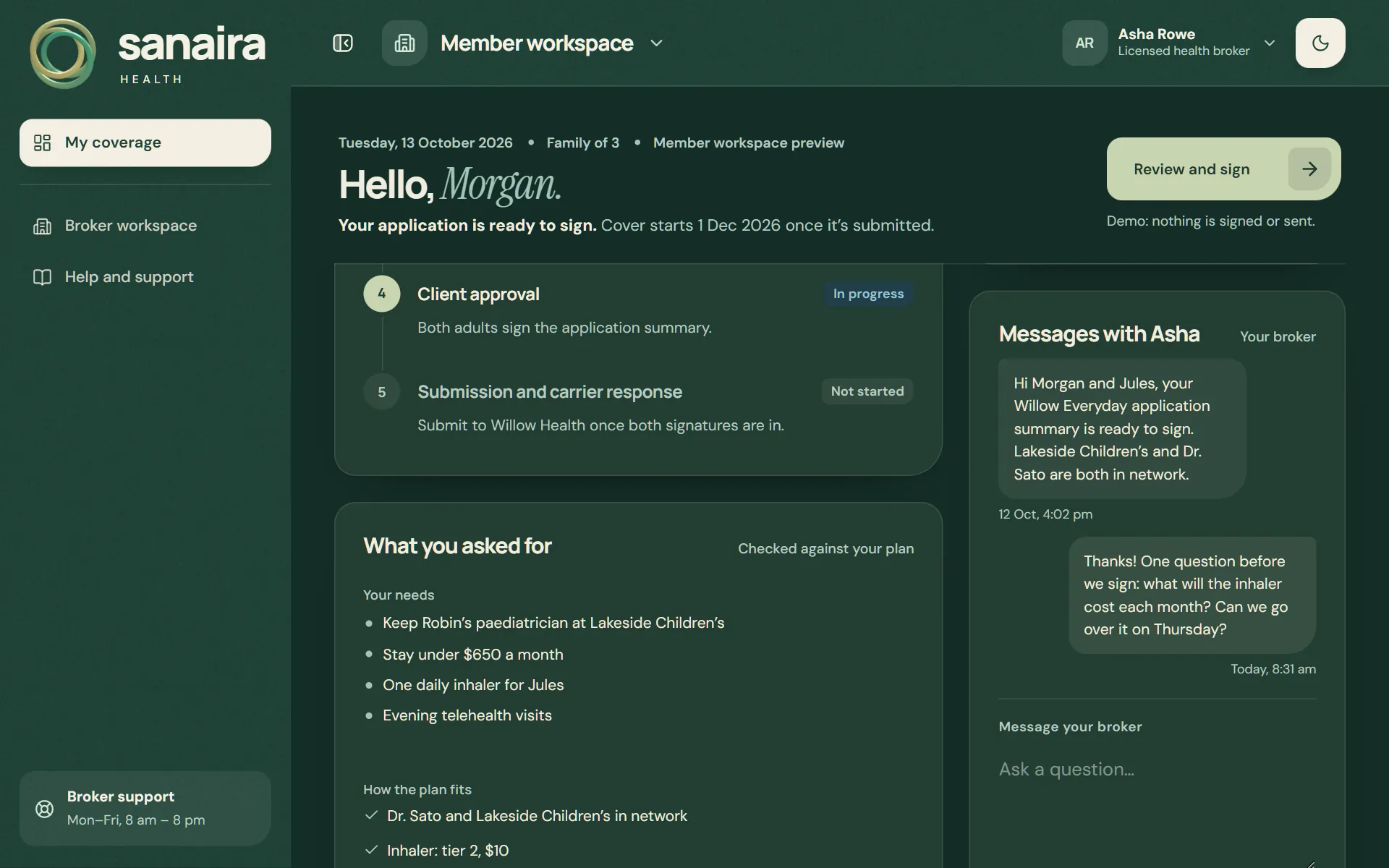
Task: Click the 12 Oct, 4:02 pm timestamp
Action: coord(1045,514)
